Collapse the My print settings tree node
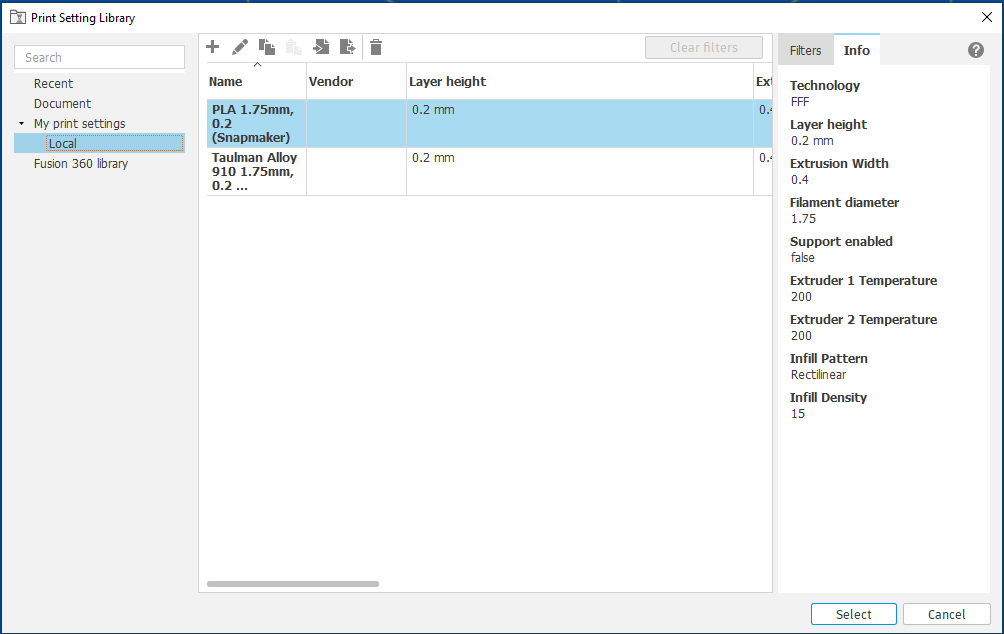Viewport: 1004px width, 634px height. (x=21, y=124)
